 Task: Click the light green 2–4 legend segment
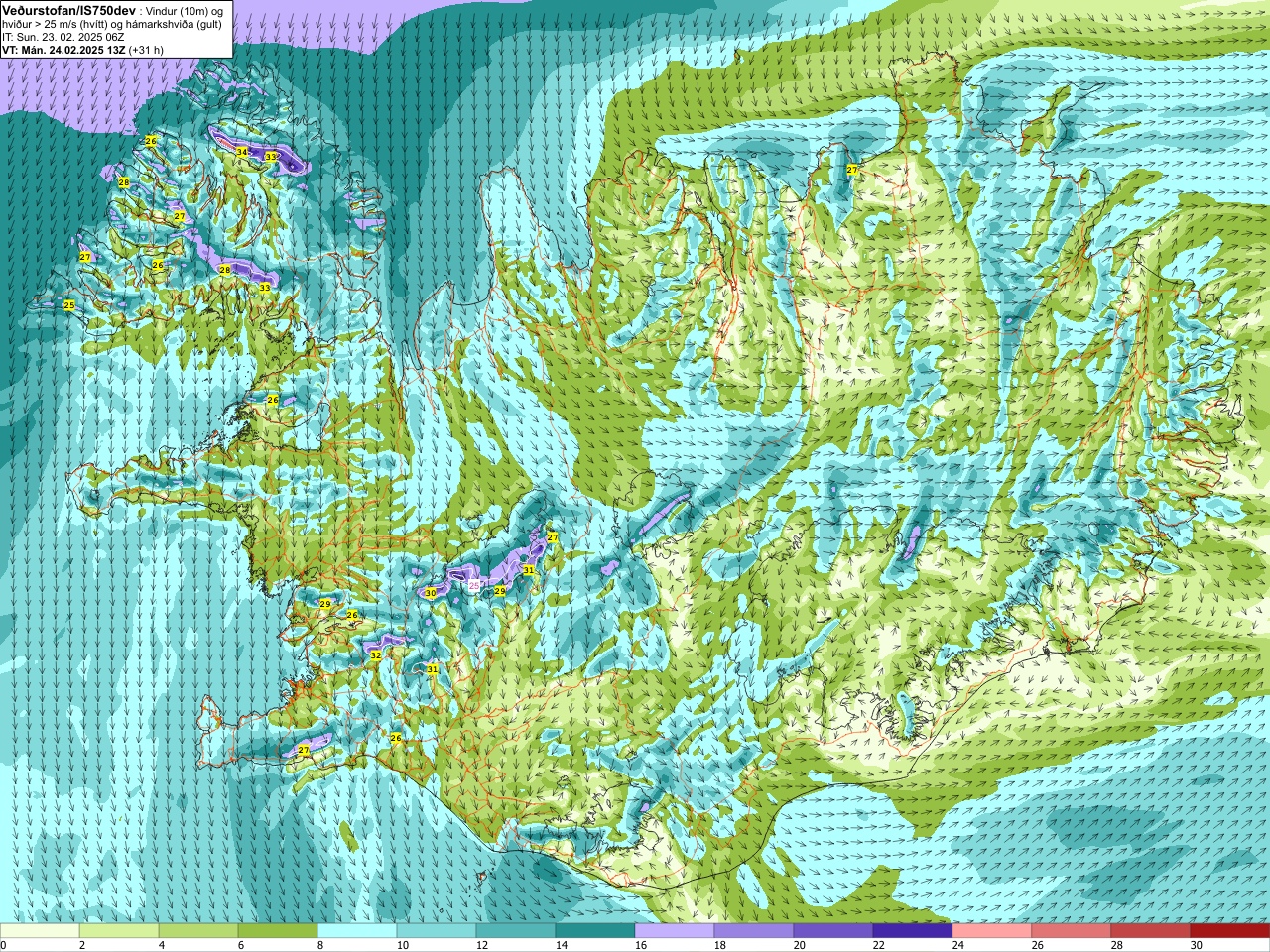point(119,931)
